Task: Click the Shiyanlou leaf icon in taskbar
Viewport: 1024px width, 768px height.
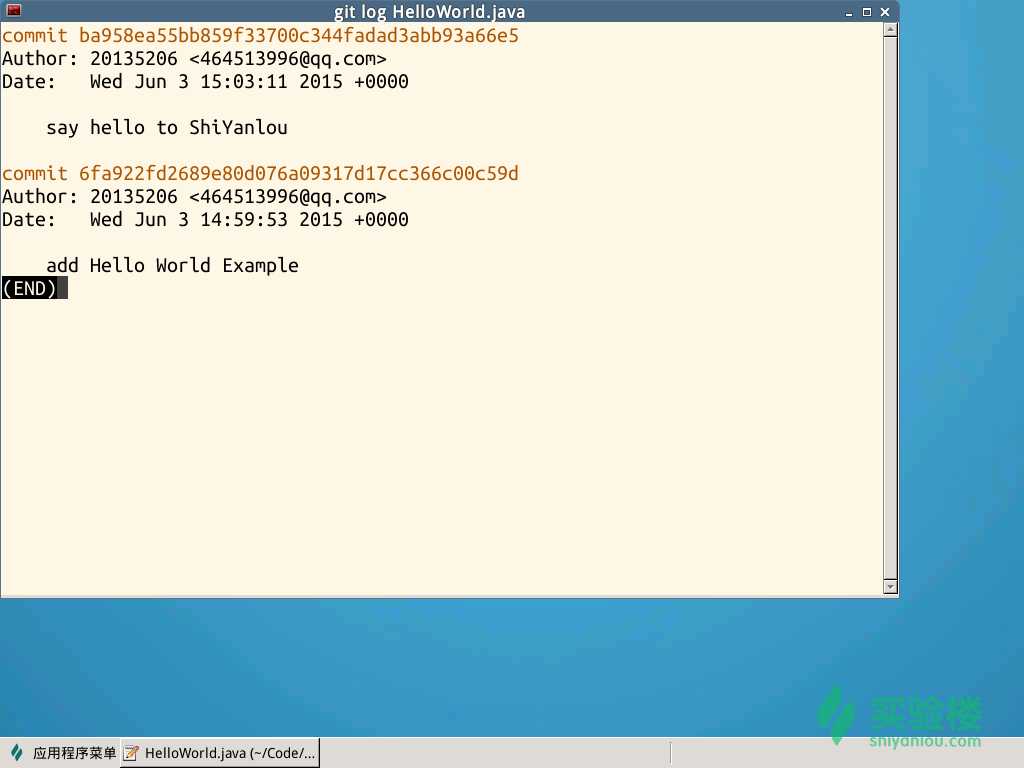Action: click(17, 753)
